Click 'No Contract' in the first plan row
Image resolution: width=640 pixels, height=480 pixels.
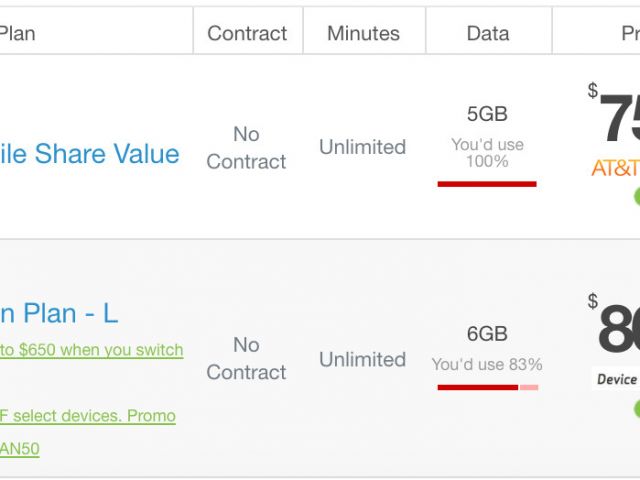tap(246, 148)
